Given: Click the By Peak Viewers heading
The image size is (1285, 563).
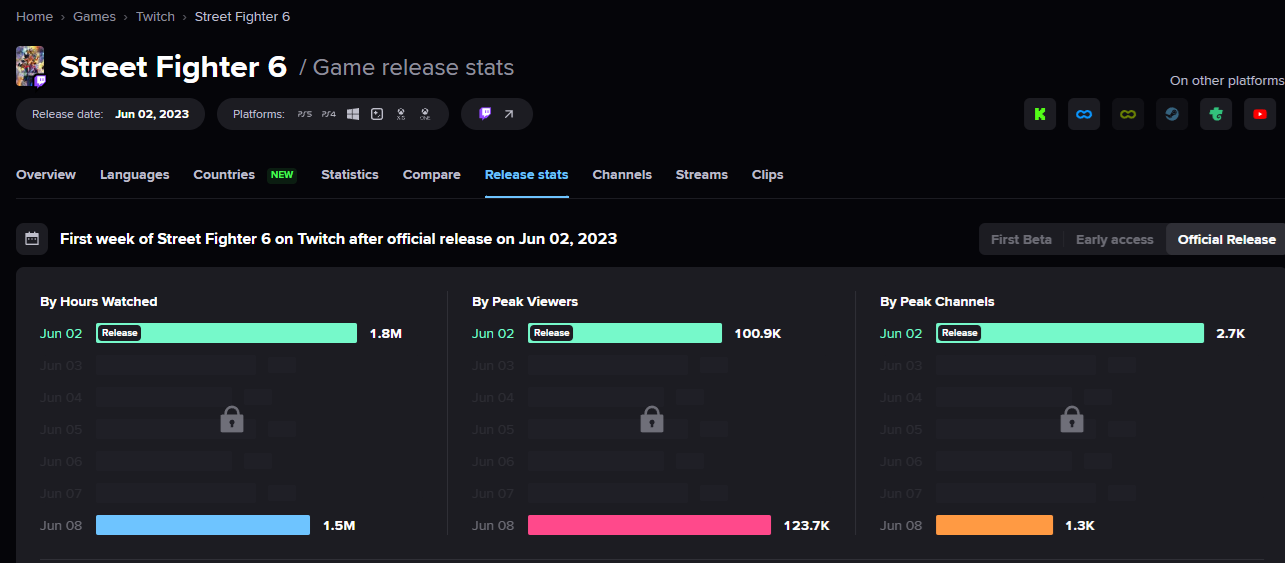Looking at the screenshot, I should [525, 301].
